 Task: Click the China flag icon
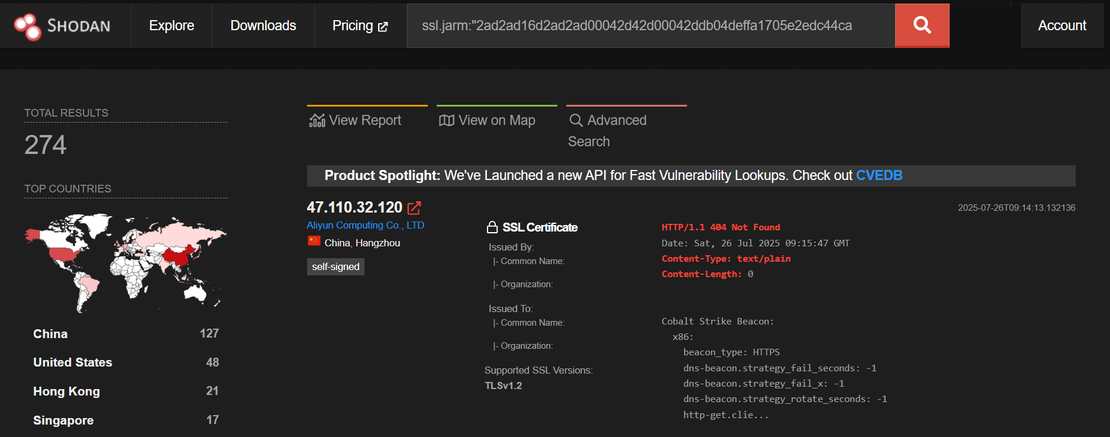click(x=314, y=242)
